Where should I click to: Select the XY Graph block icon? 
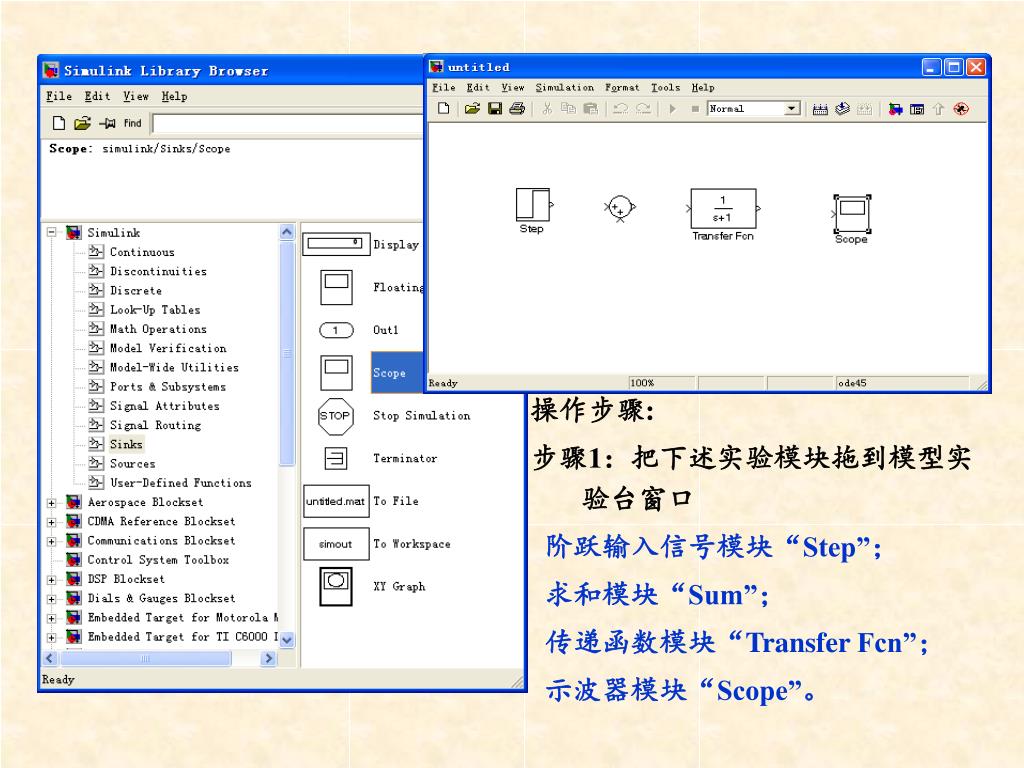pyautogui.click(x=336, y=586)
